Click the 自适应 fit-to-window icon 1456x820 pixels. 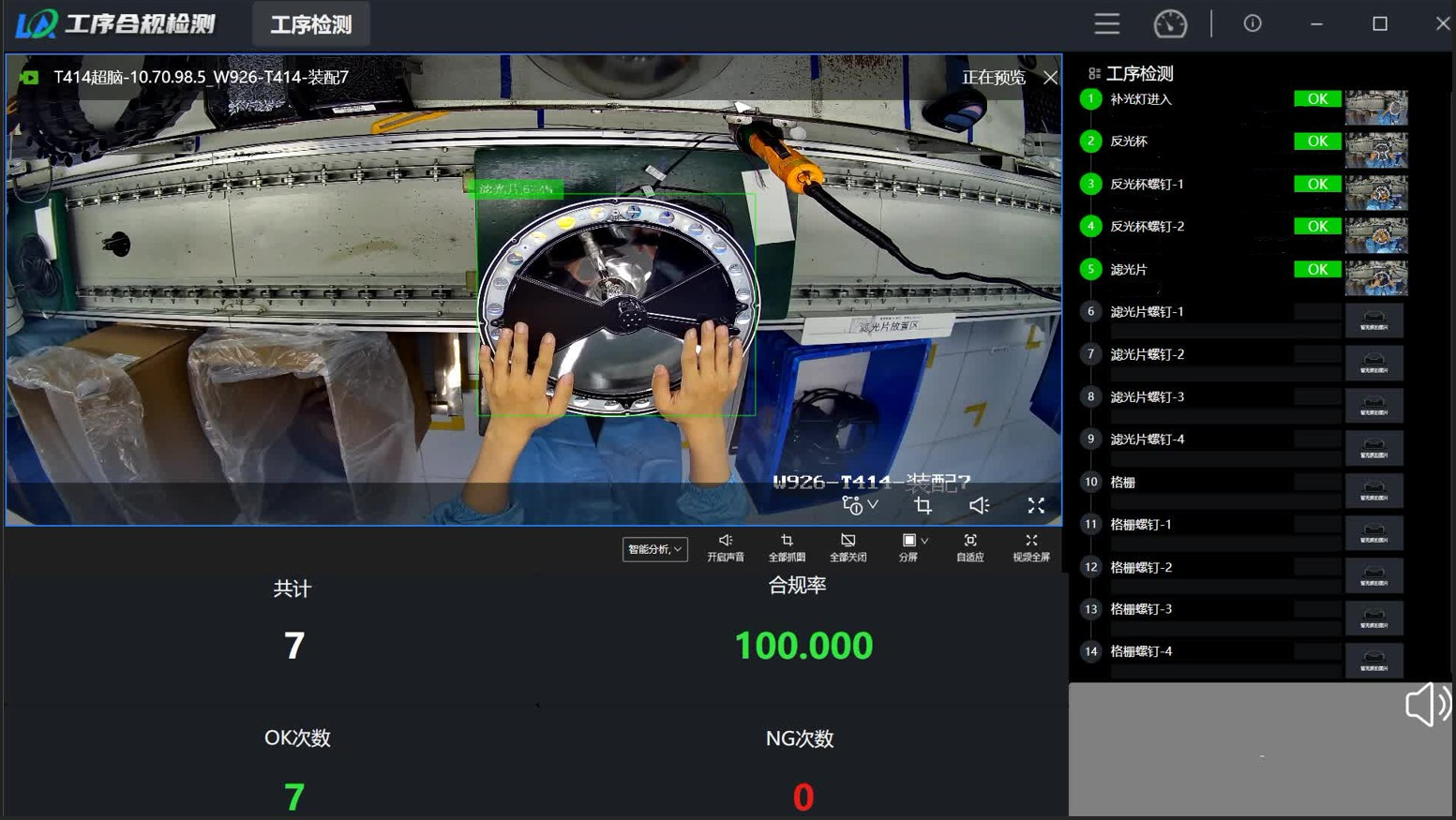coord(969,547)
